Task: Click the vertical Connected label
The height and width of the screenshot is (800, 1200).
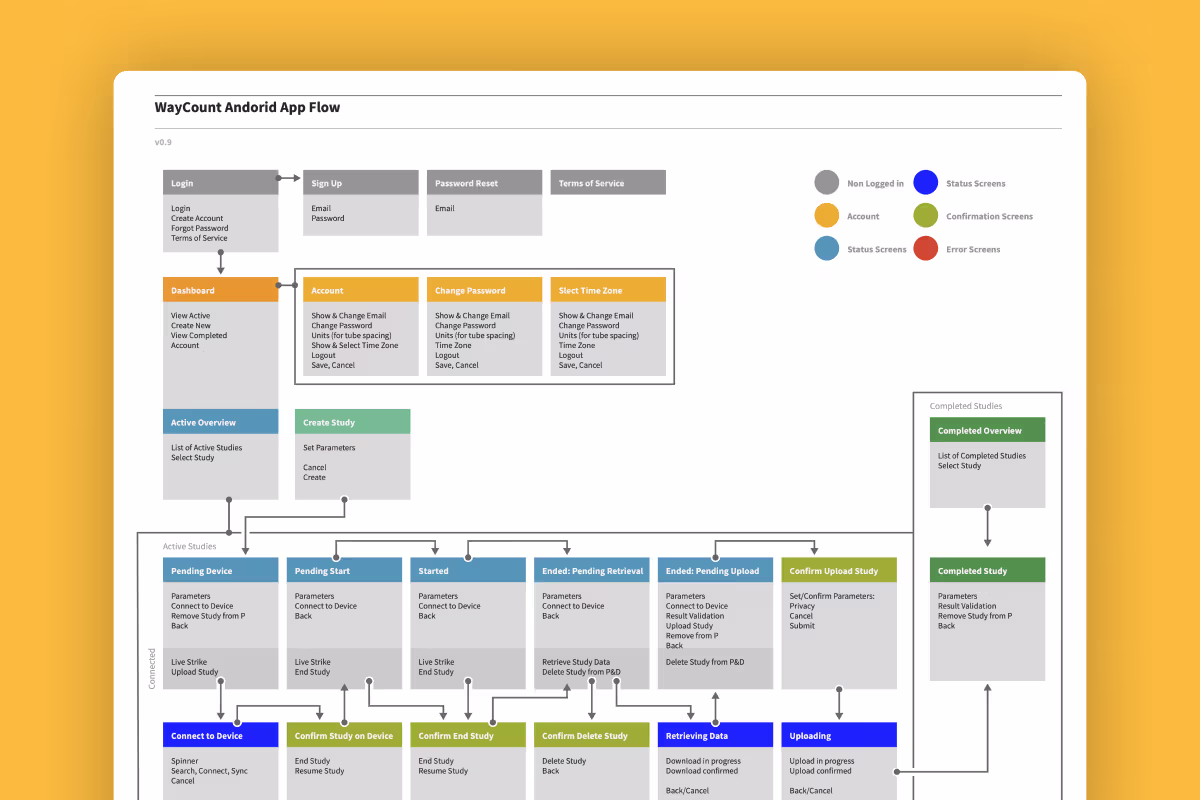Action: click(152, 668)
